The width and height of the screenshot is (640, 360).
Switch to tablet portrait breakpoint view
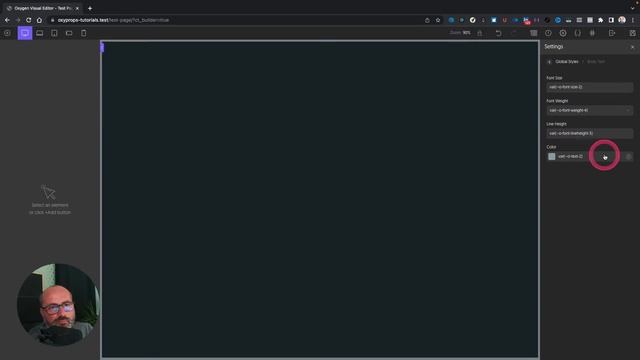click(54, 33)
